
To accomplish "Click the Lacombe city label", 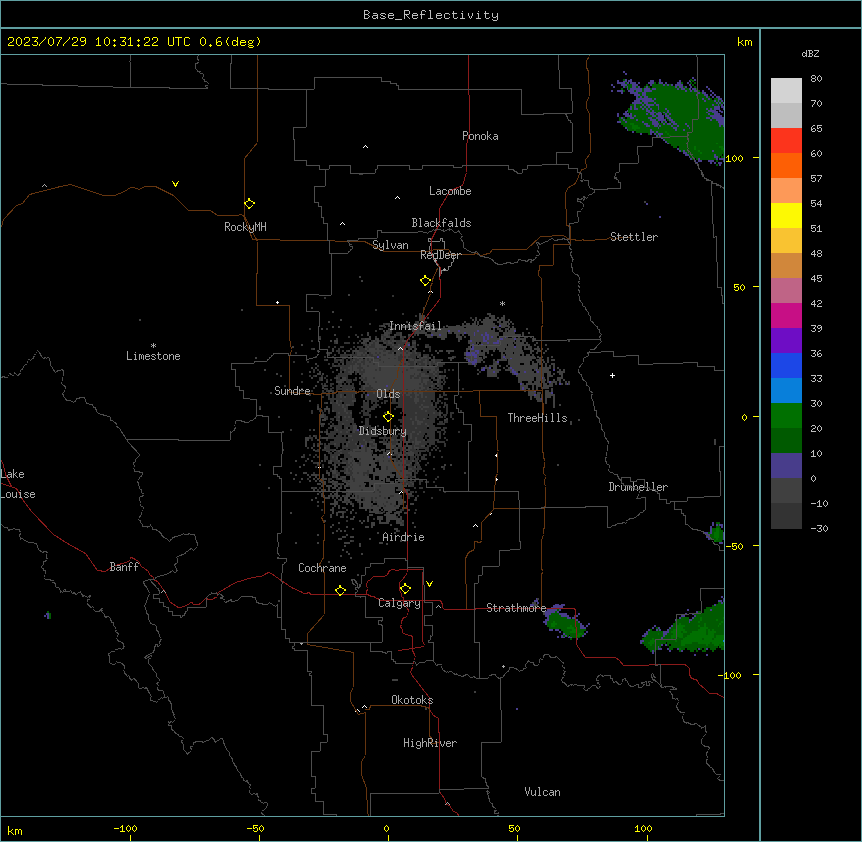I will tap(450, 191).
